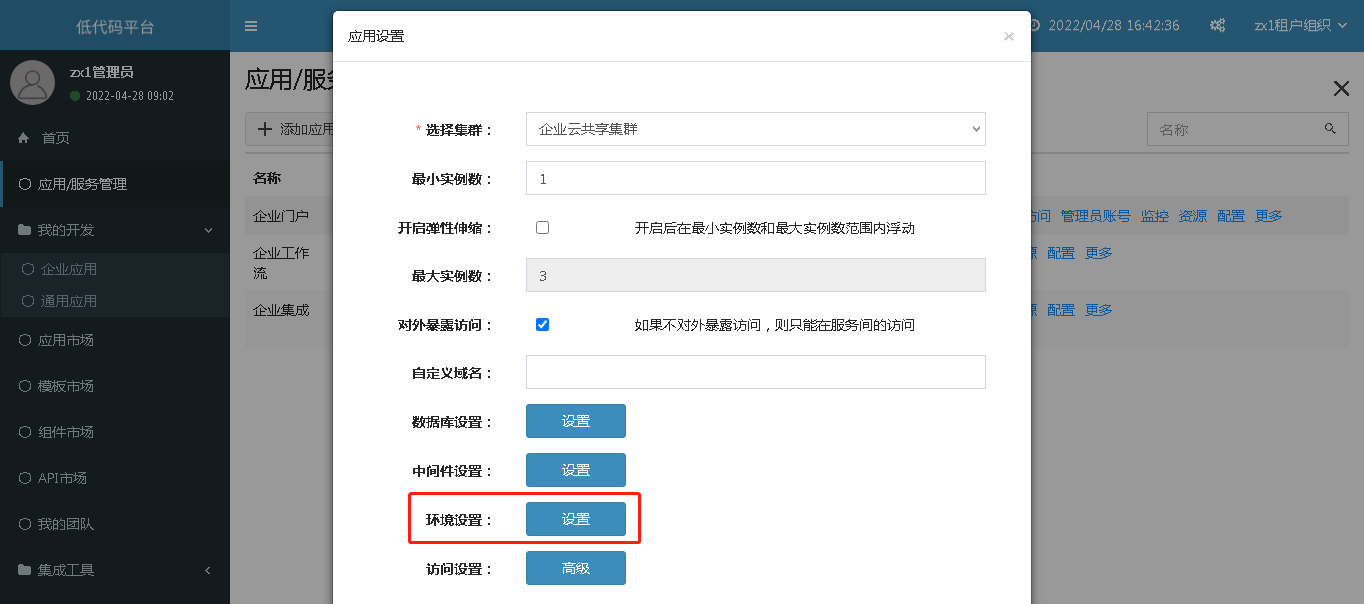
Task: Click the zx1 administrator avatar
Action: click(32, 82)
